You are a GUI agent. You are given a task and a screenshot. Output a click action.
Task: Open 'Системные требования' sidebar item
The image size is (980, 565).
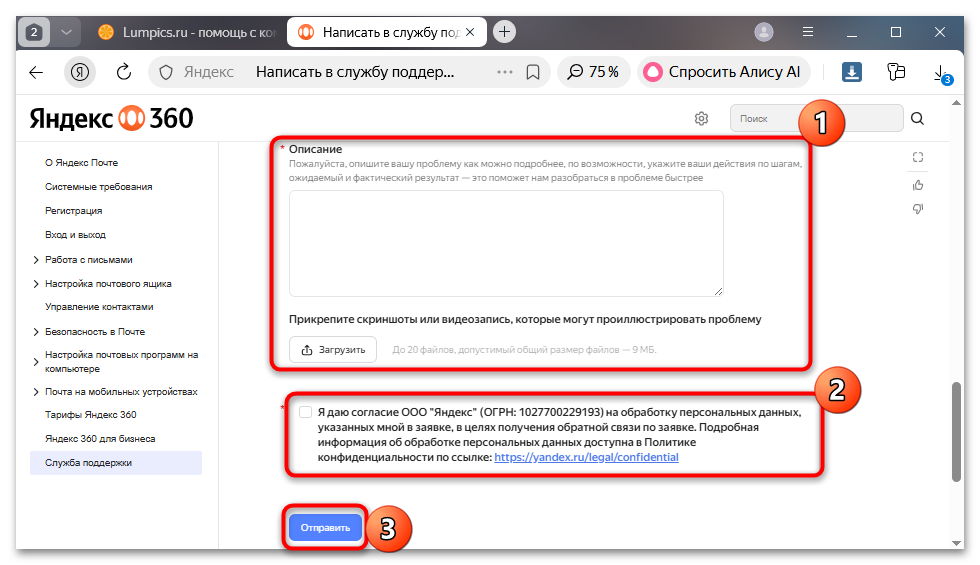[x=98, y=187]
